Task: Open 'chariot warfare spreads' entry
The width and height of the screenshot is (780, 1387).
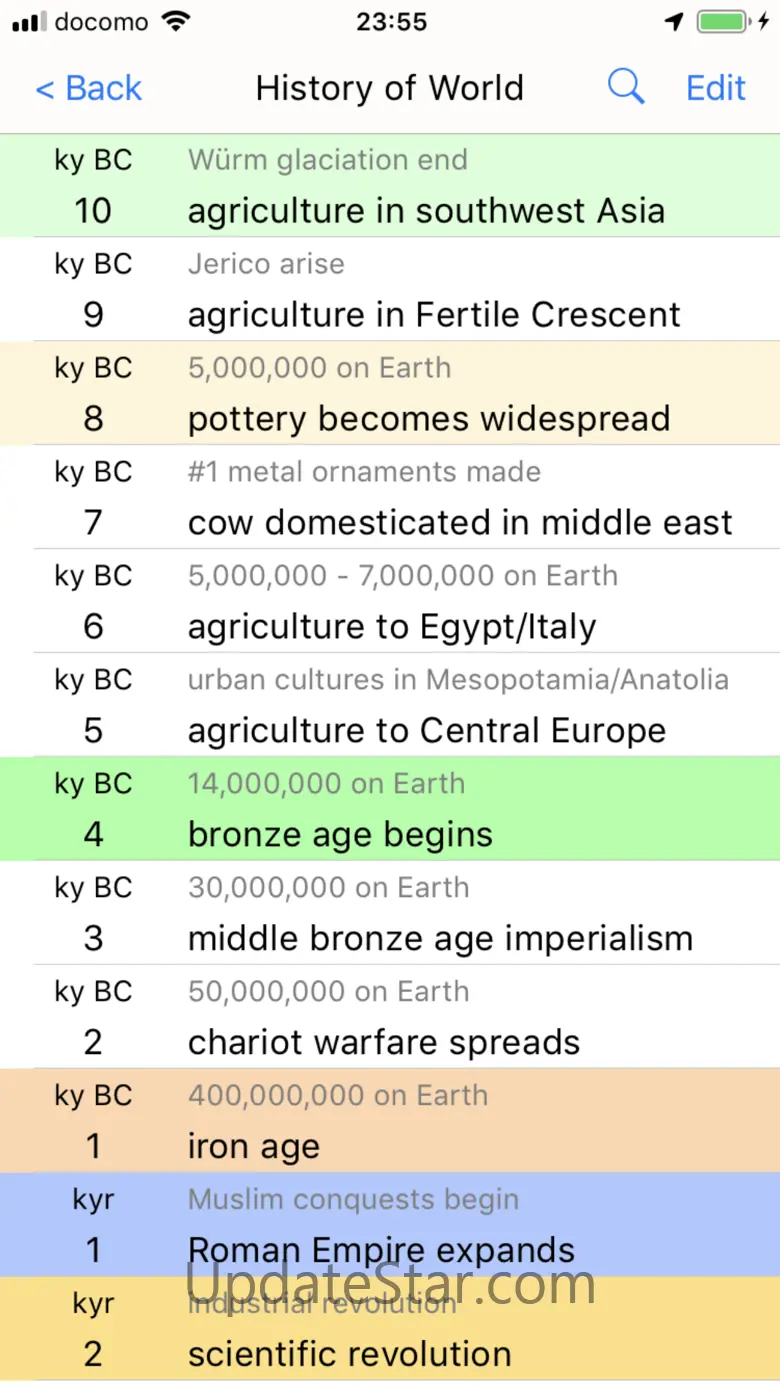Action: point(384,1043)
